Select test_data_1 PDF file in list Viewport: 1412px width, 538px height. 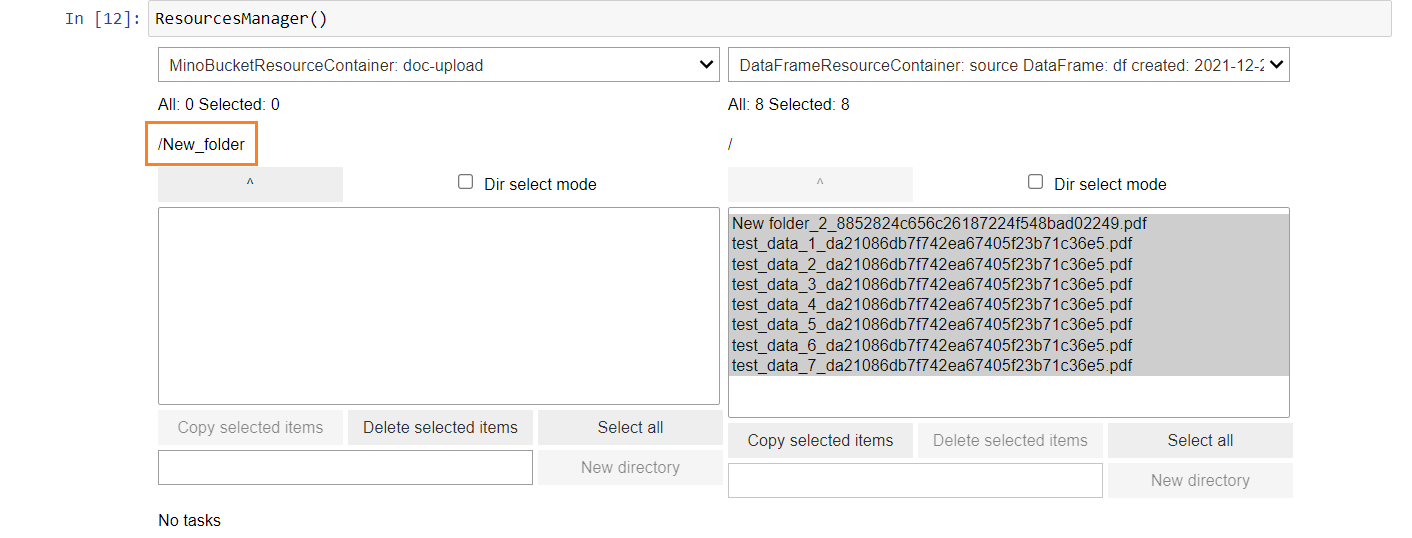(1008, 244)
